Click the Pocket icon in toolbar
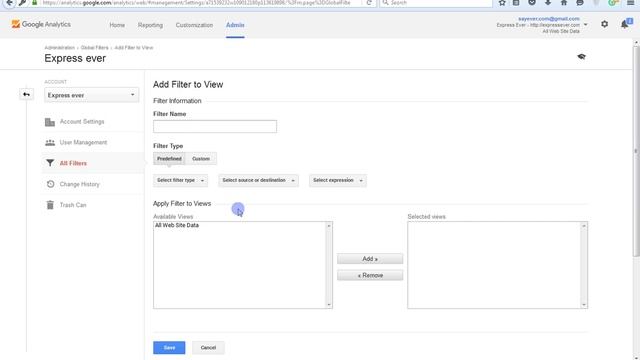Image resolution: width=640 pixels, height=360 pixels. 532,3
